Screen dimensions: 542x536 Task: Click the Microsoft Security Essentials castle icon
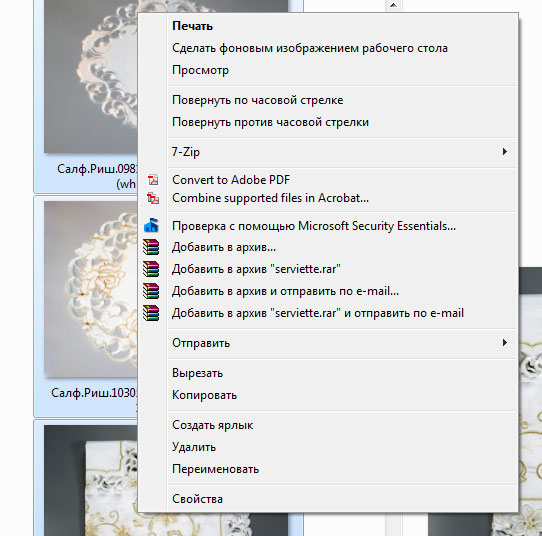click(151, 225)
